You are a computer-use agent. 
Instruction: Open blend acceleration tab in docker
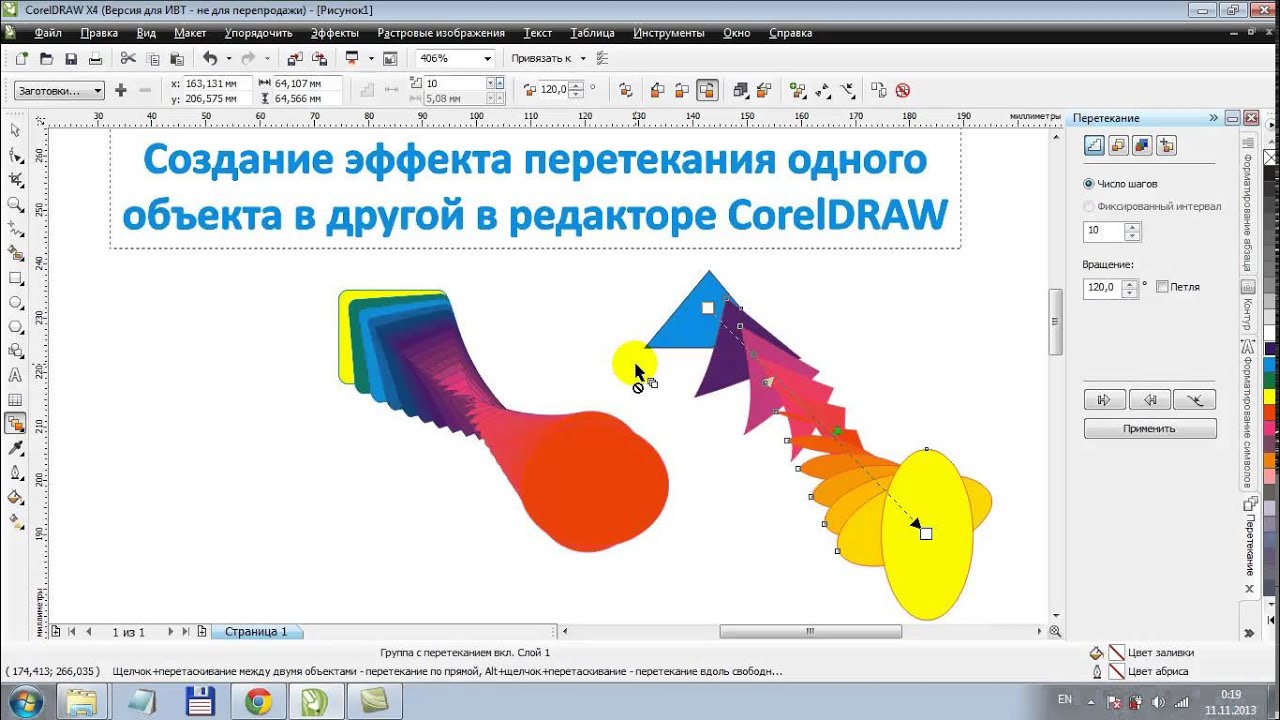(x=1118, y=146)
